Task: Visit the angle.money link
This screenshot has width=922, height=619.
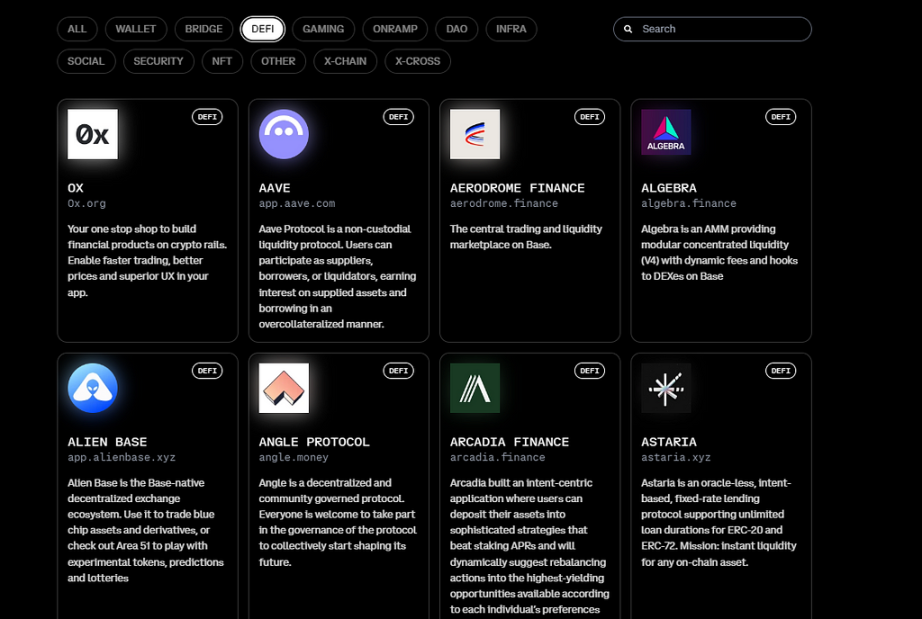Action: (293, 457)
